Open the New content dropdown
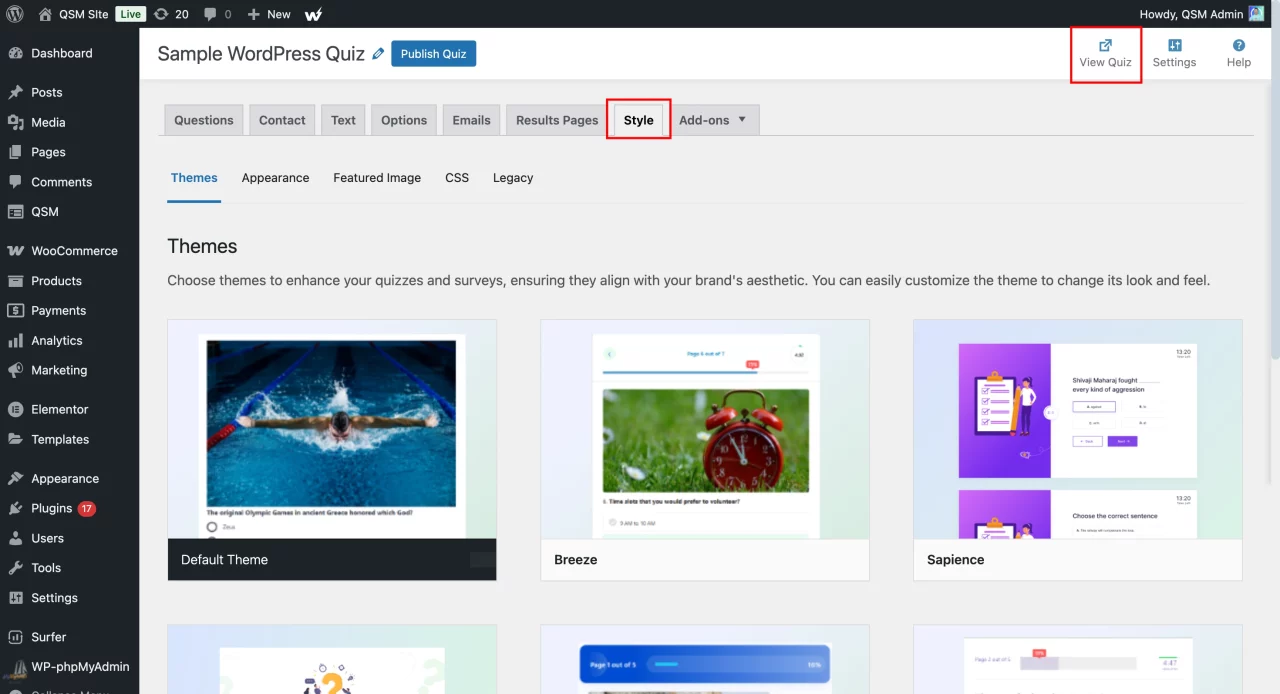Viewport: 1280px width, 694px height. coord(269,14)
